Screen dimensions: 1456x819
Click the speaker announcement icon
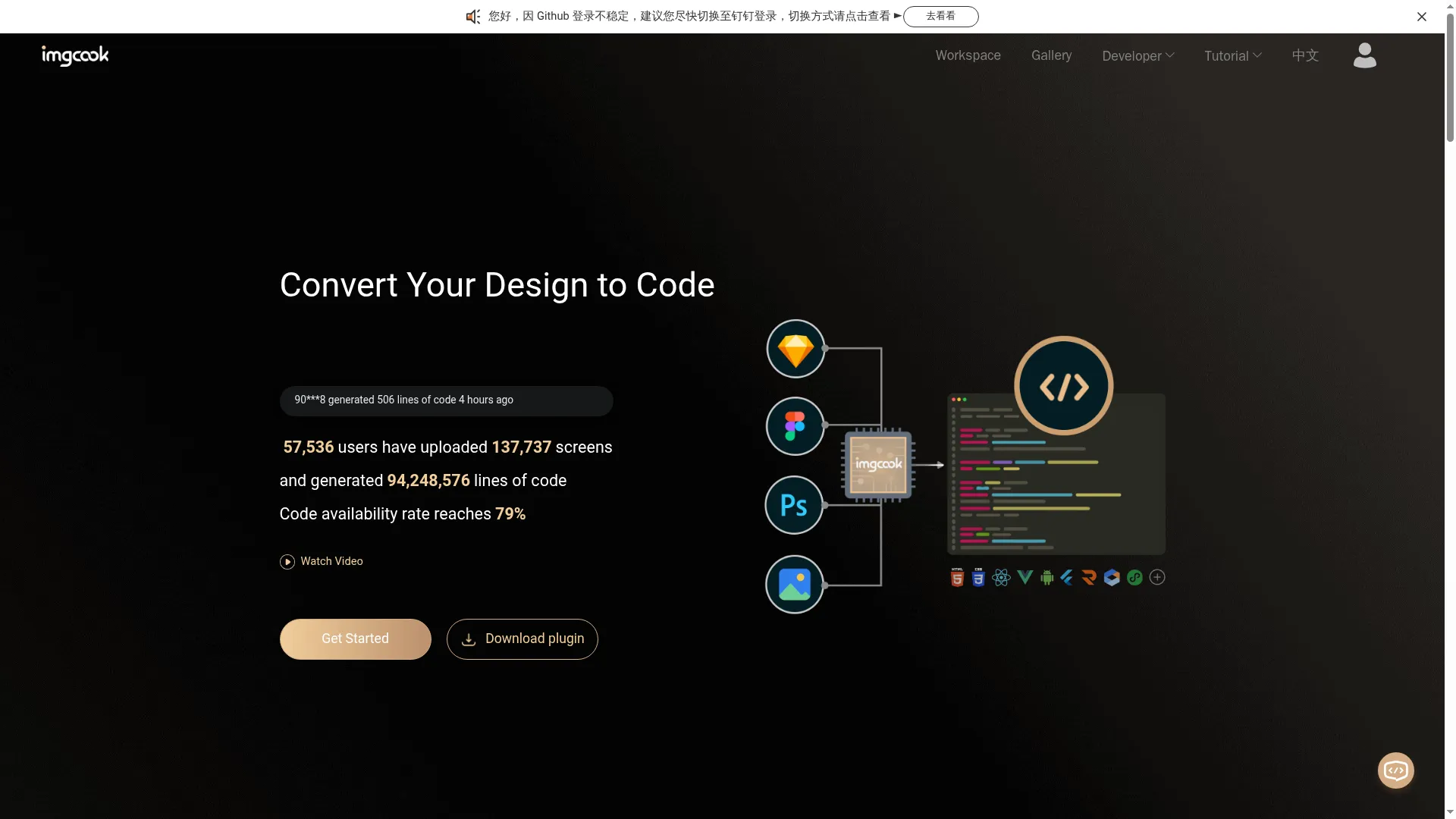(473, 17)
